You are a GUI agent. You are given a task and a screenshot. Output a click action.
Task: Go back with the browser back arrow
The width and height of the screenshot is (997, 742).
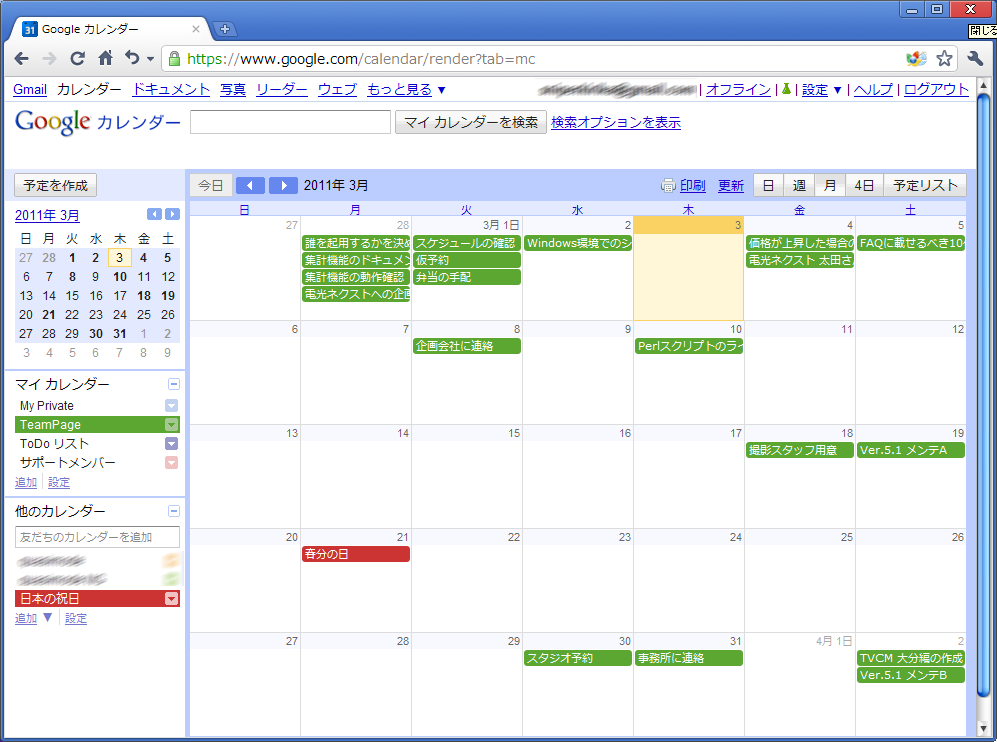(x=22, y=59)
